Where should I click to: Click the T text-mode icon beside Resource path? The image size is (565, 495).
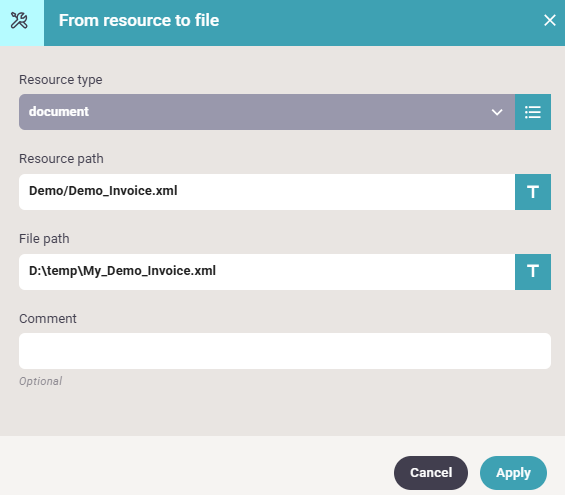533,192
